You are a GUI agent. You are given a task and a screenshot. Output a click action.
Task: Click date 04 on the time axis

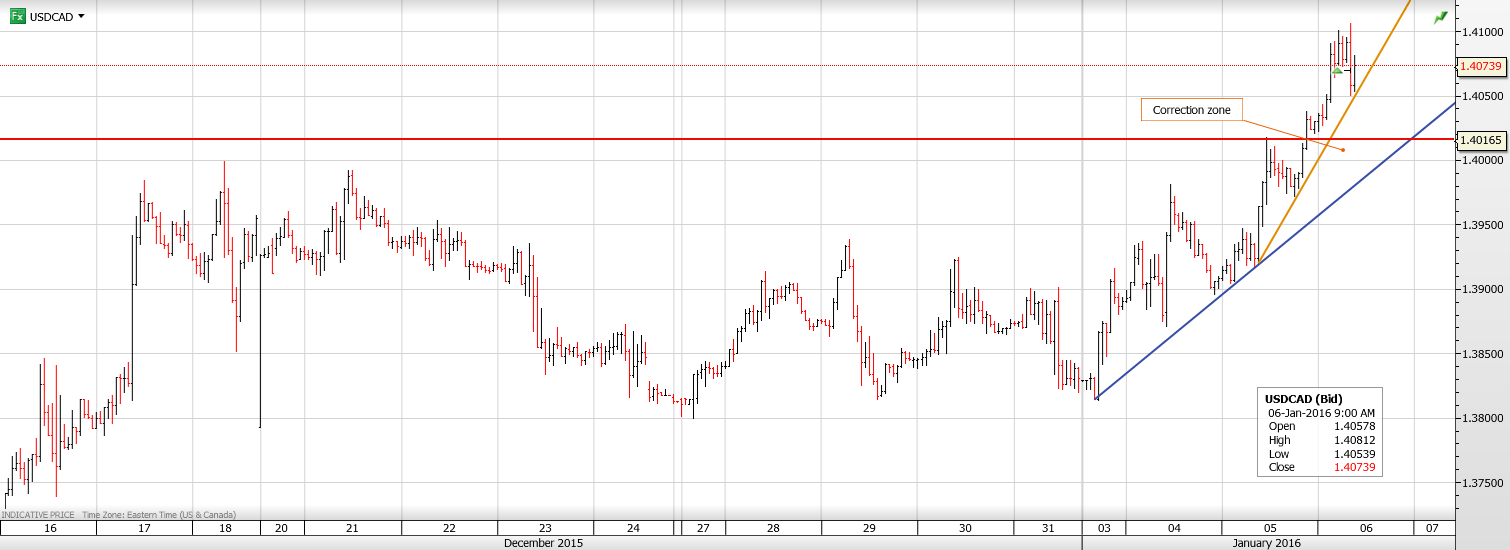pyautogui.click(x=1173, y=528)
